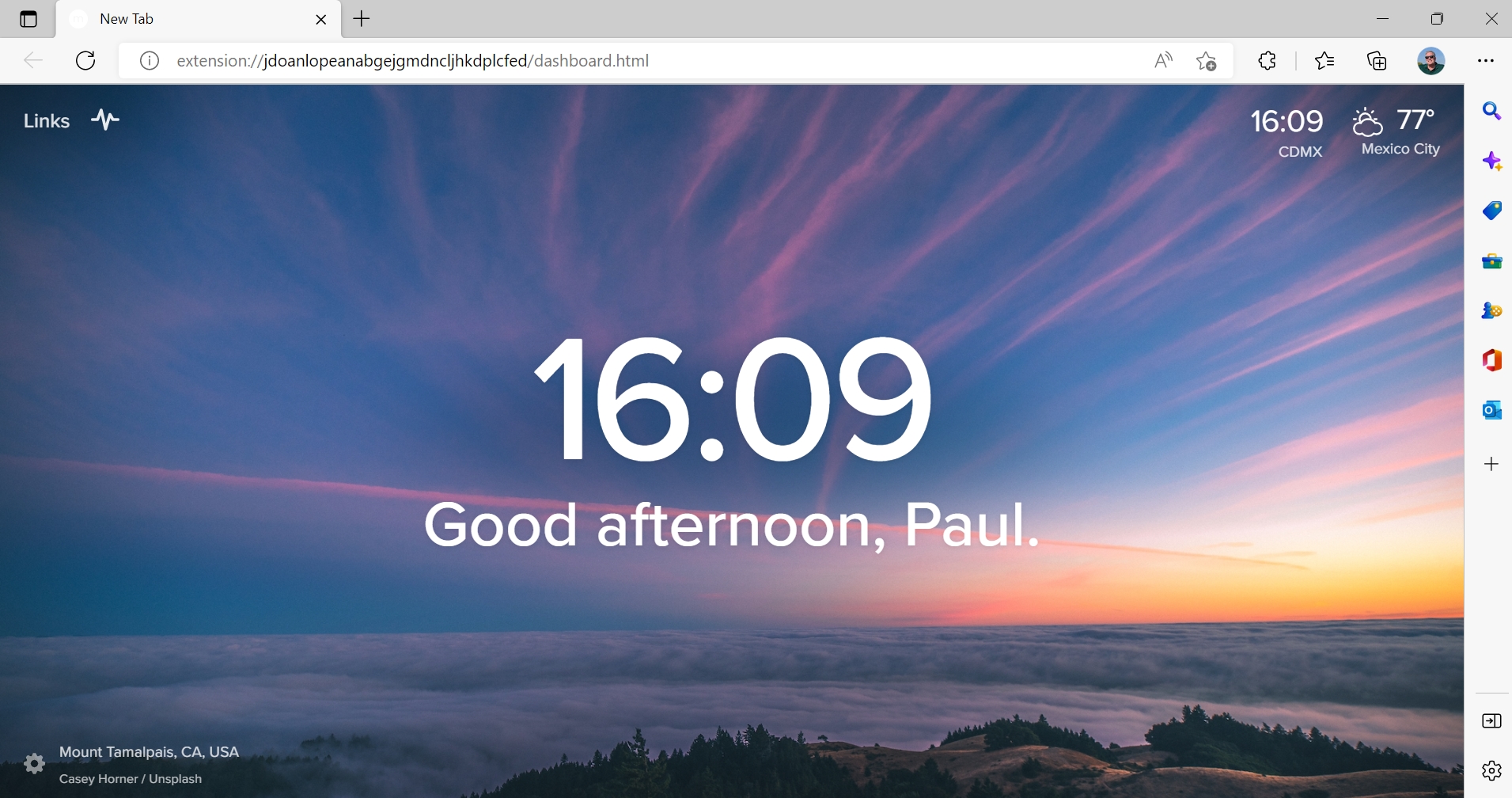Click the plus button to customize the sidebar
The height and width of the screenshot is (798, 1512).
(x=1491, y=464)
